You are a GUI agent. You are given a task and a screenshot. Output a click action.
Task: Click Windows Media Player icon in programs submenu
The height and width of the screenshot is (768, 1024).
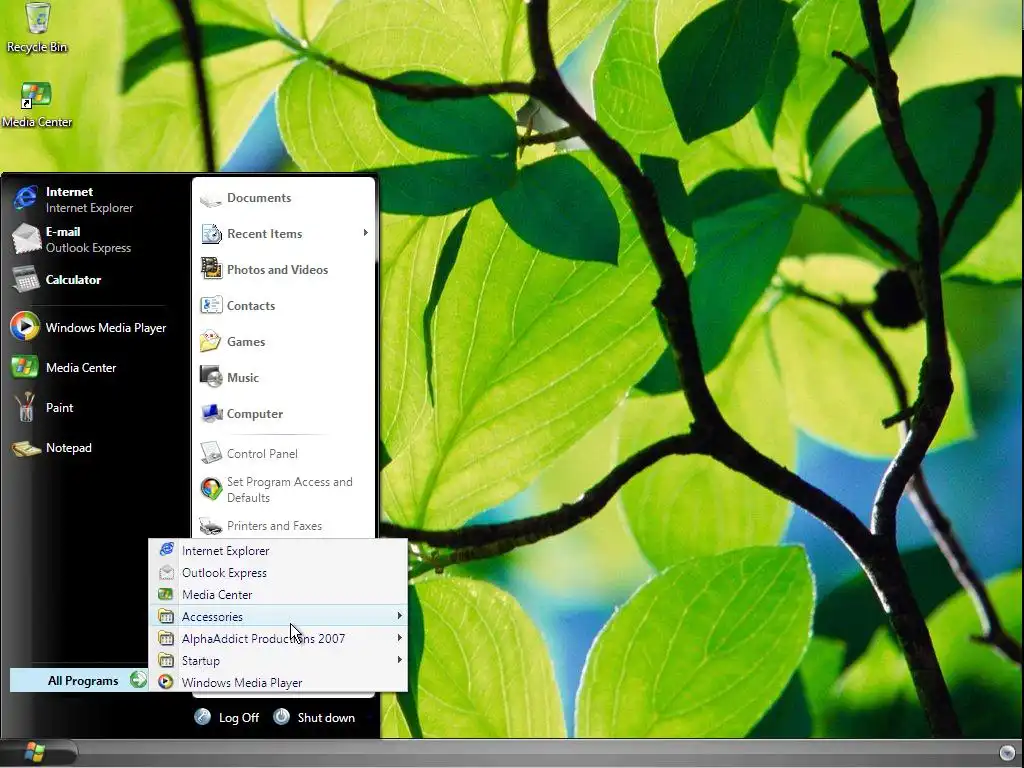pyautogui.click(x=166, y=682)
